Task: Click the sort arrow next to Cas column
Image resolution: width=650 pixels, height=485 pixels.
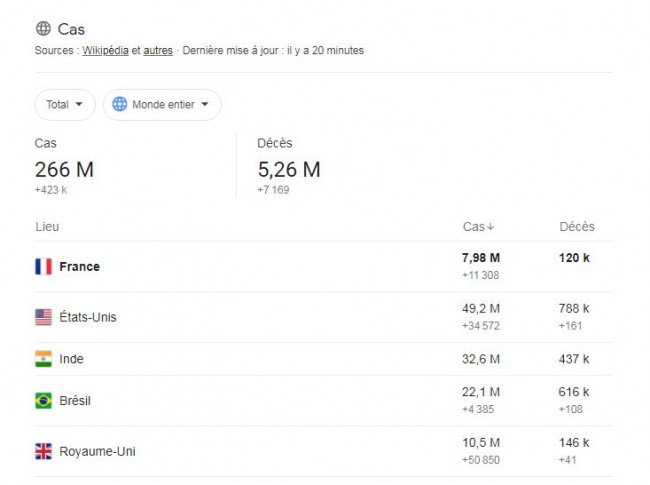Action: point(490,227)
